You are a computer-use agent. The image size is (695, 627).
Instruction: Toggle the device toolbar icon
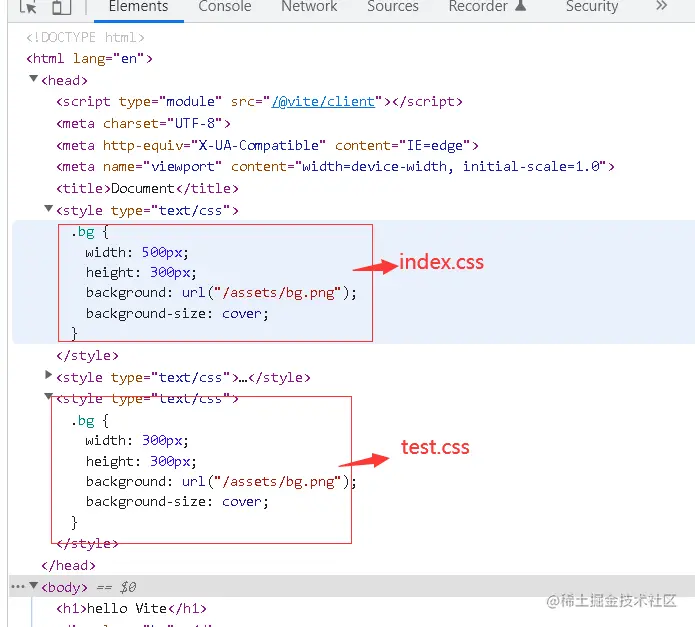click(62, 7)
